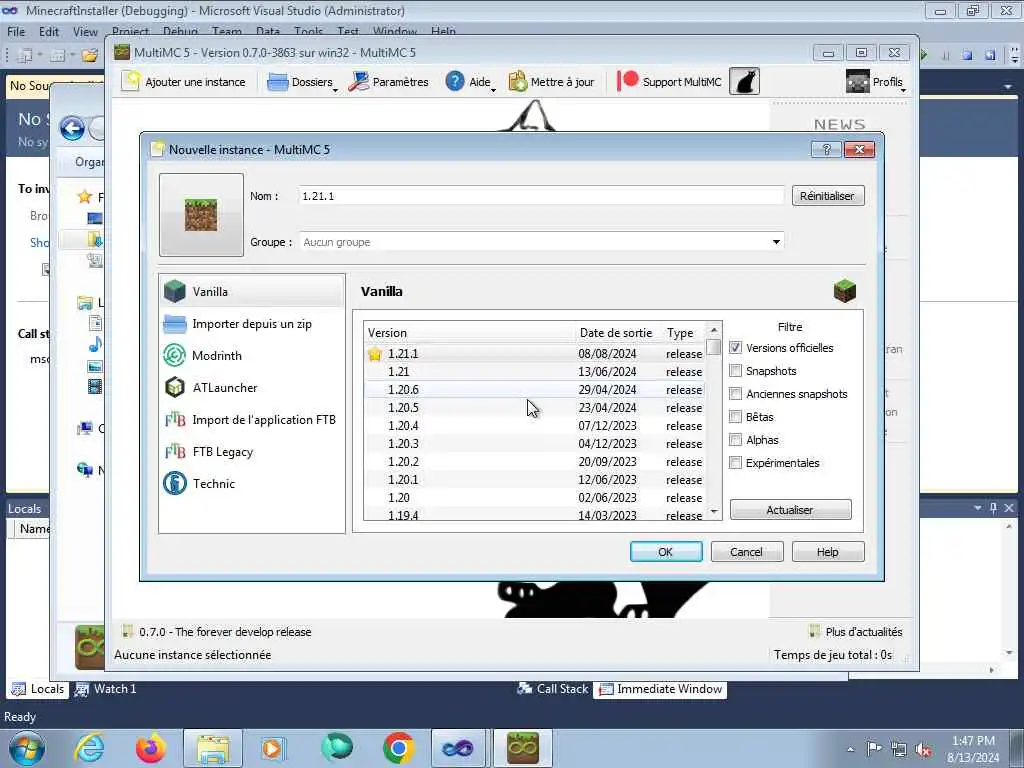Click Cancel in Nouvelle instance dialog
The image size is (1024, 768).
[x=746, y=552]
